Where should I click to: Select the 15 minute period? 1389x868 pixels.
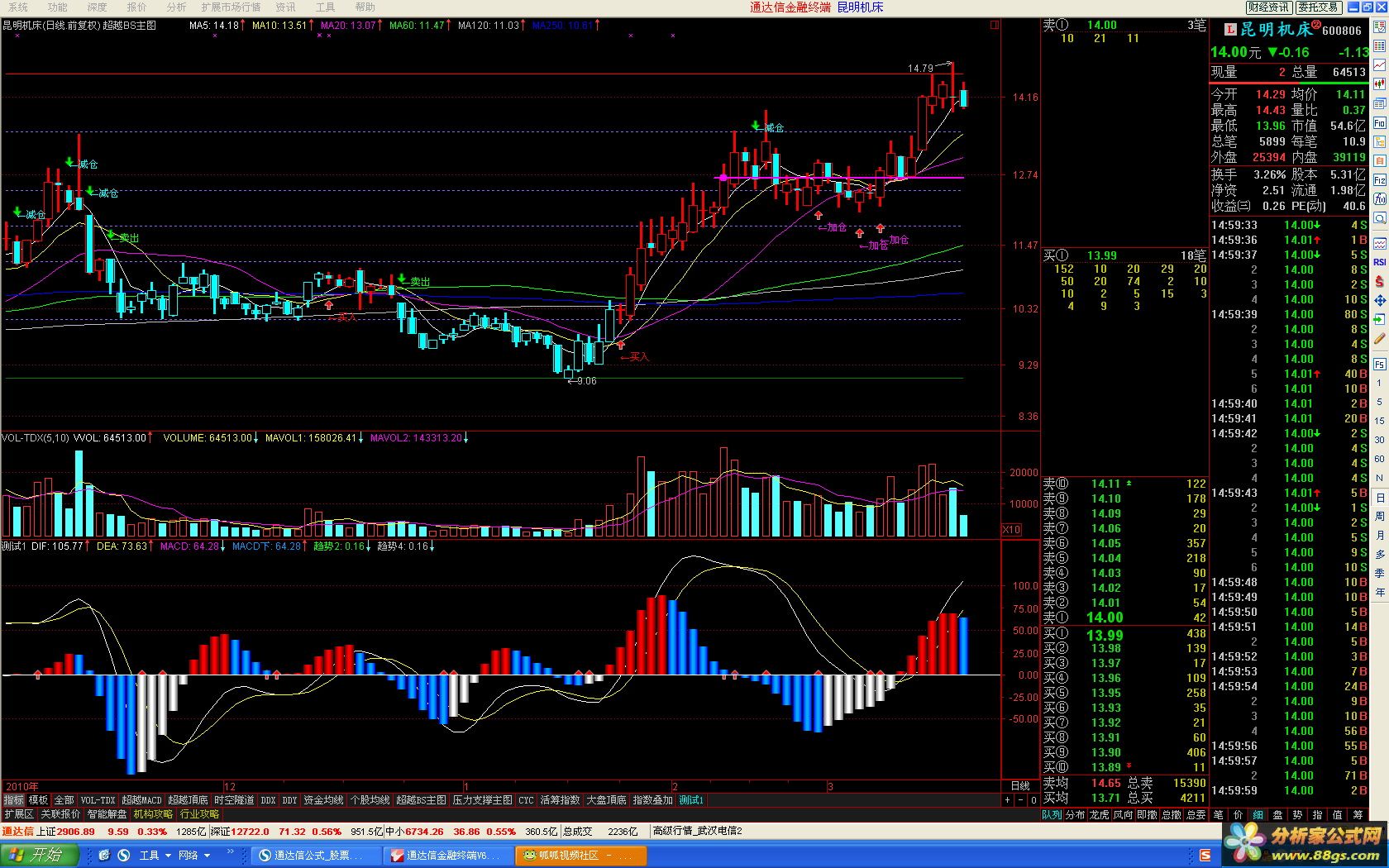(x=1379, y=421)
